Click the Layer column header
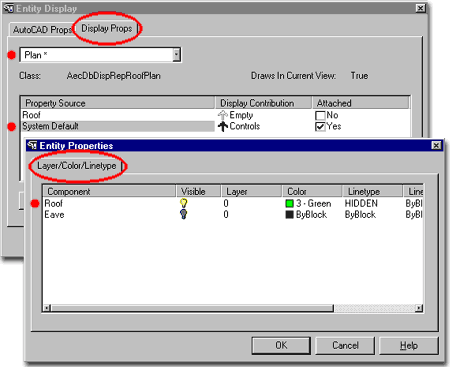This screenshot has width=450, height=367. pyautogui.click(x=252, y=191)
